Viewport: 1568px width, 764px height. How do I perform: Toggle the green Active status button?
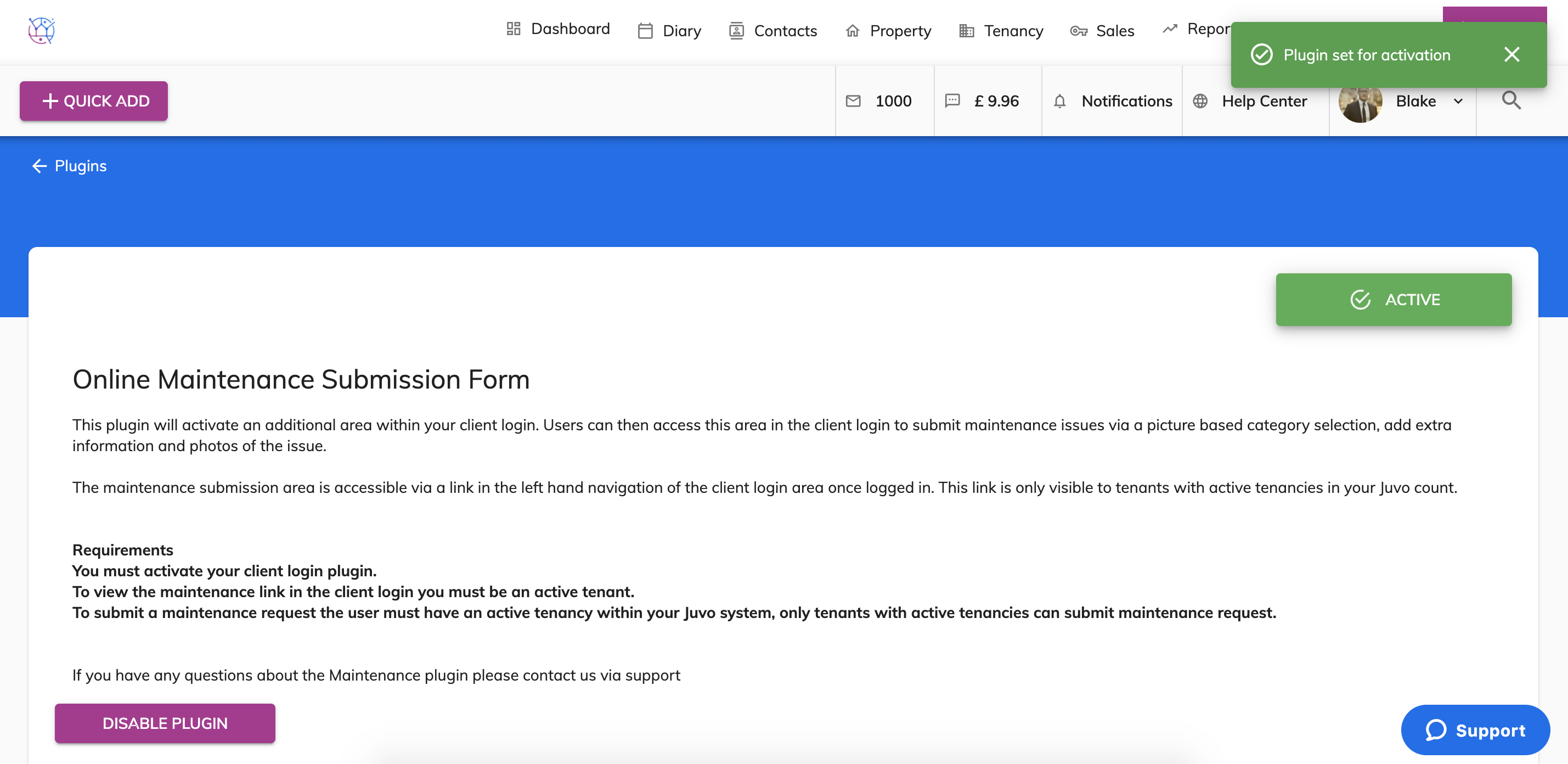coord(1394,300)
